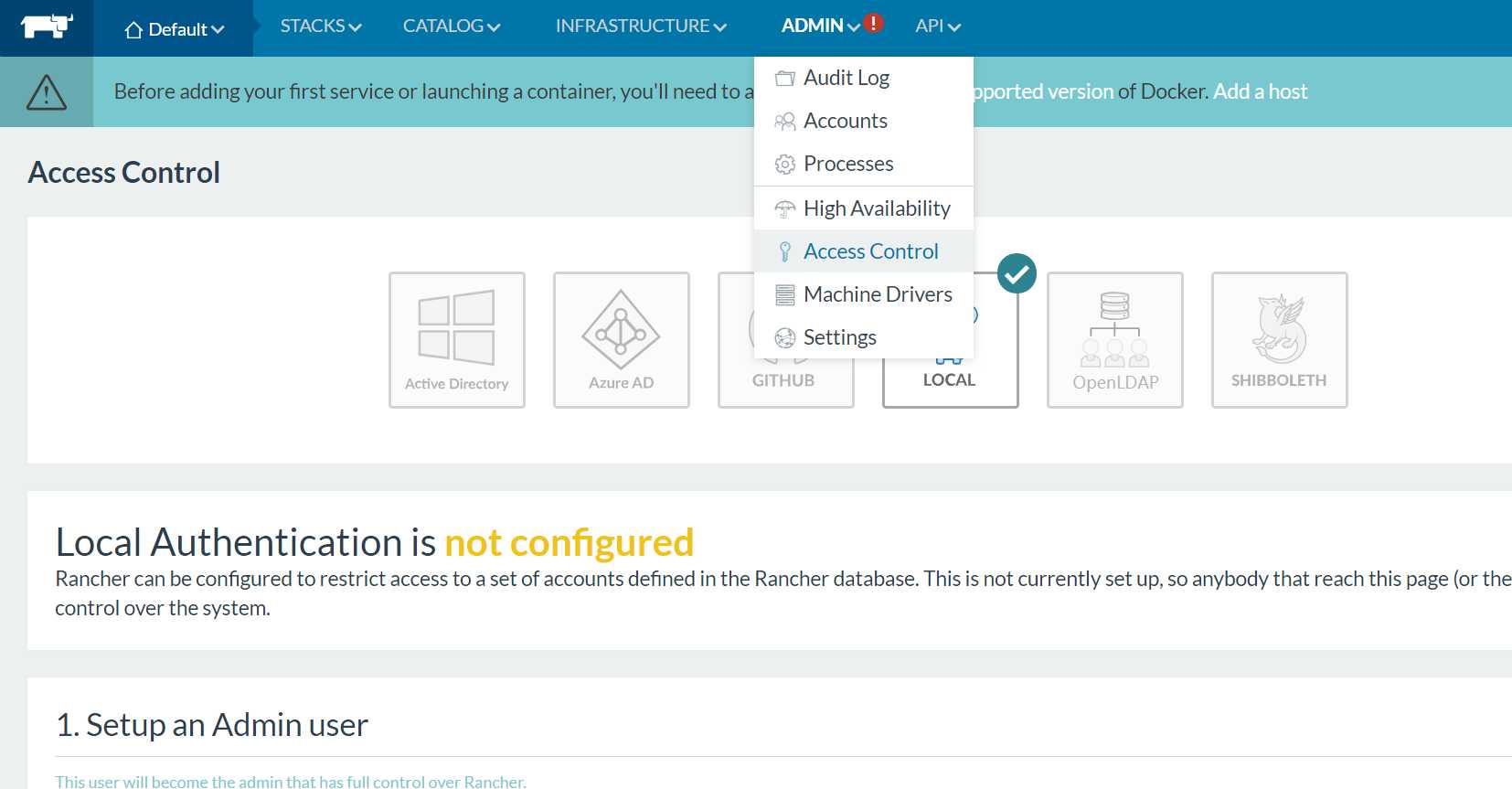The image size is (1512, 789).
Task: Expand the CATALOG menu
Action: click(452, 27)
